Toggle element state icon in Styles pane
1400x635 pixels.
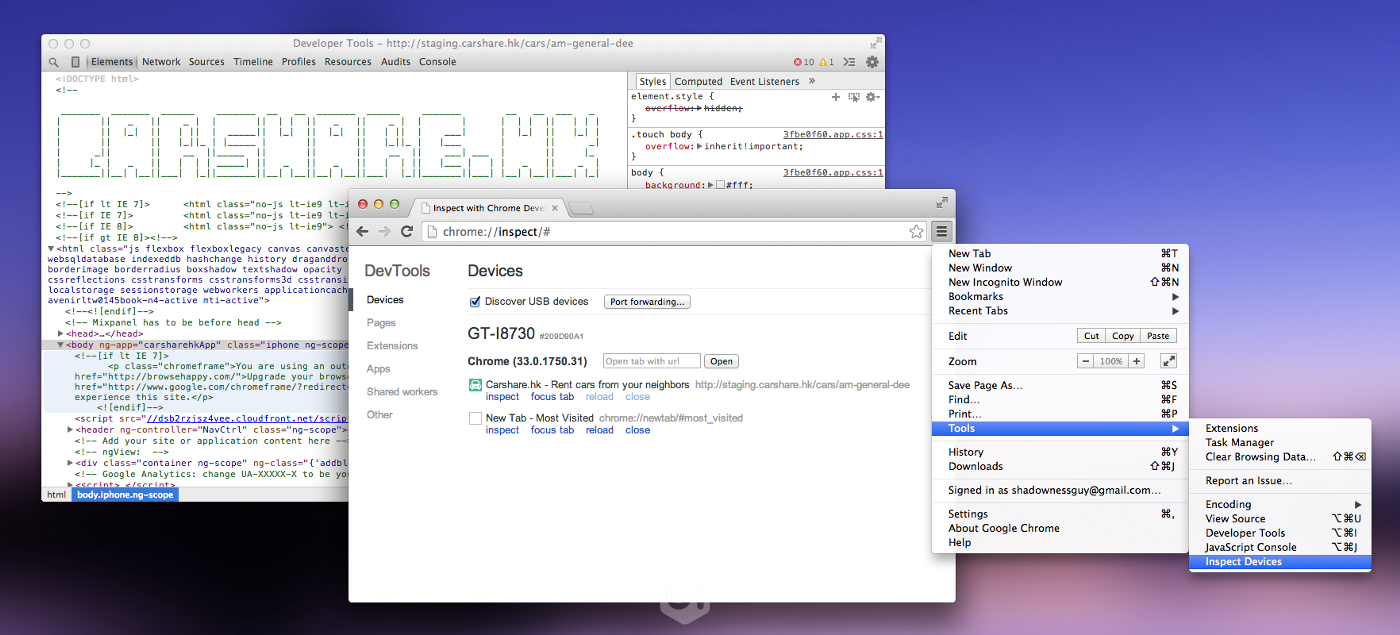click(x=854, y=97)
